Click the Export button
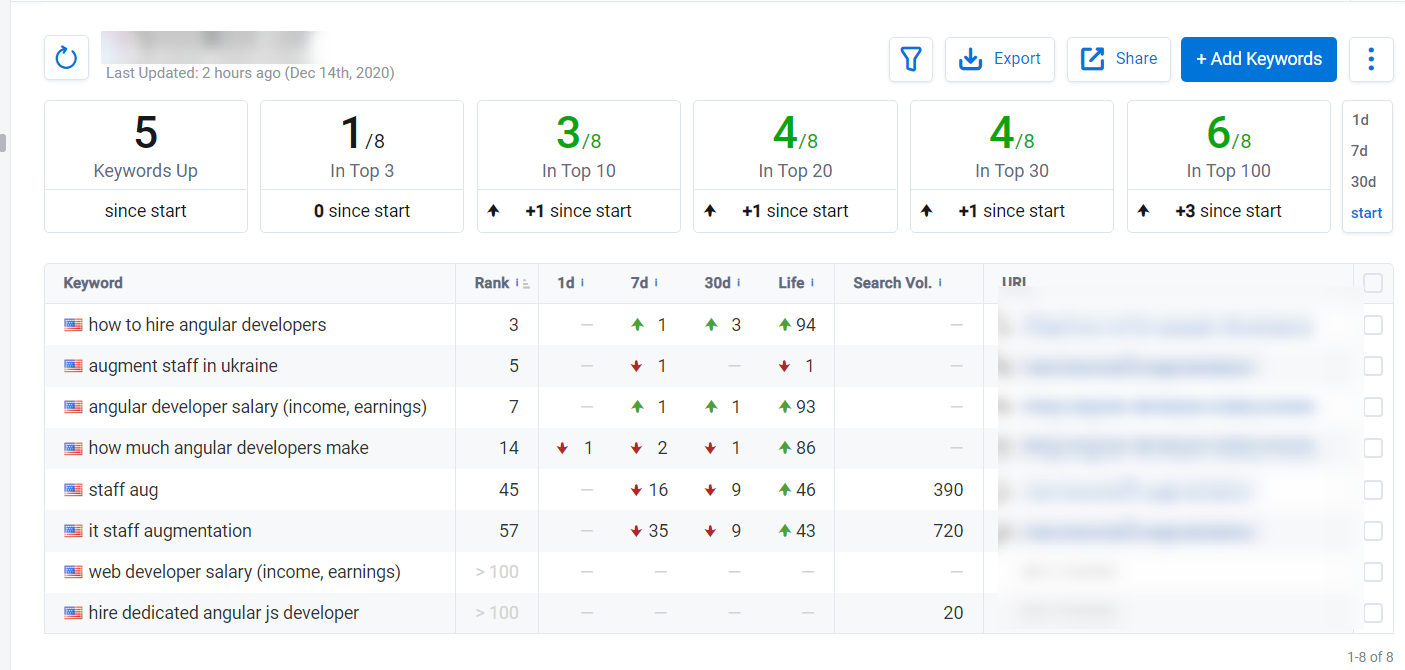 (1000, 59)
